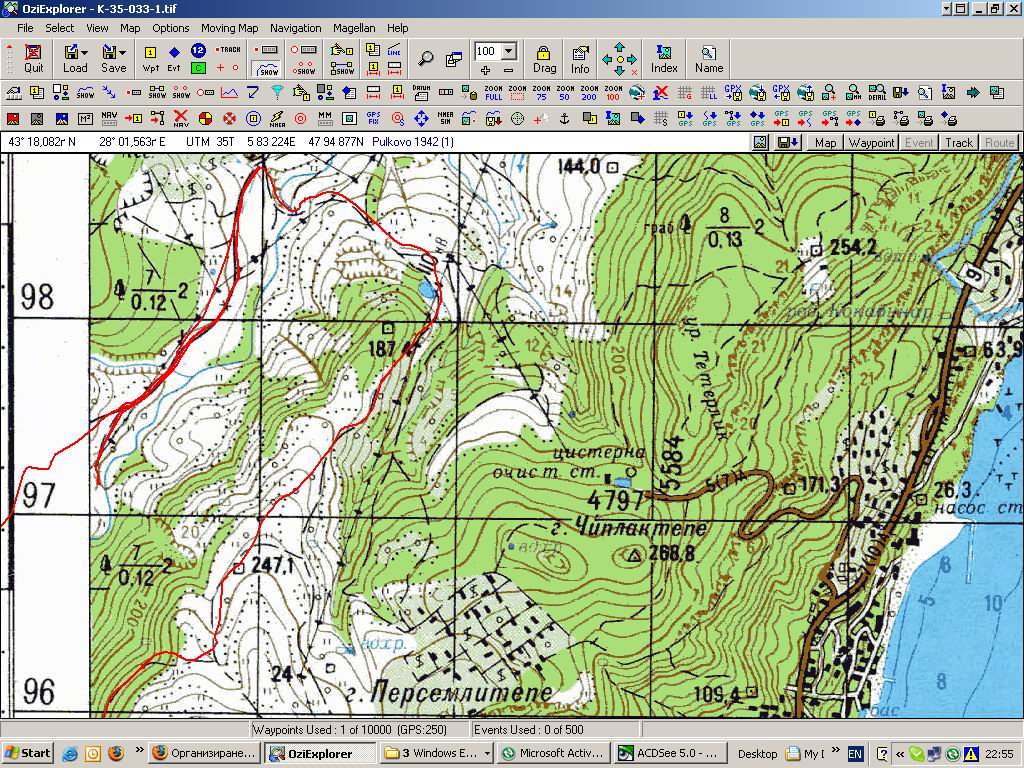The width and height of the screenshot is (1024, 768).
Task: Open the zoom percentage combo box
Action: tap(509, 51)
